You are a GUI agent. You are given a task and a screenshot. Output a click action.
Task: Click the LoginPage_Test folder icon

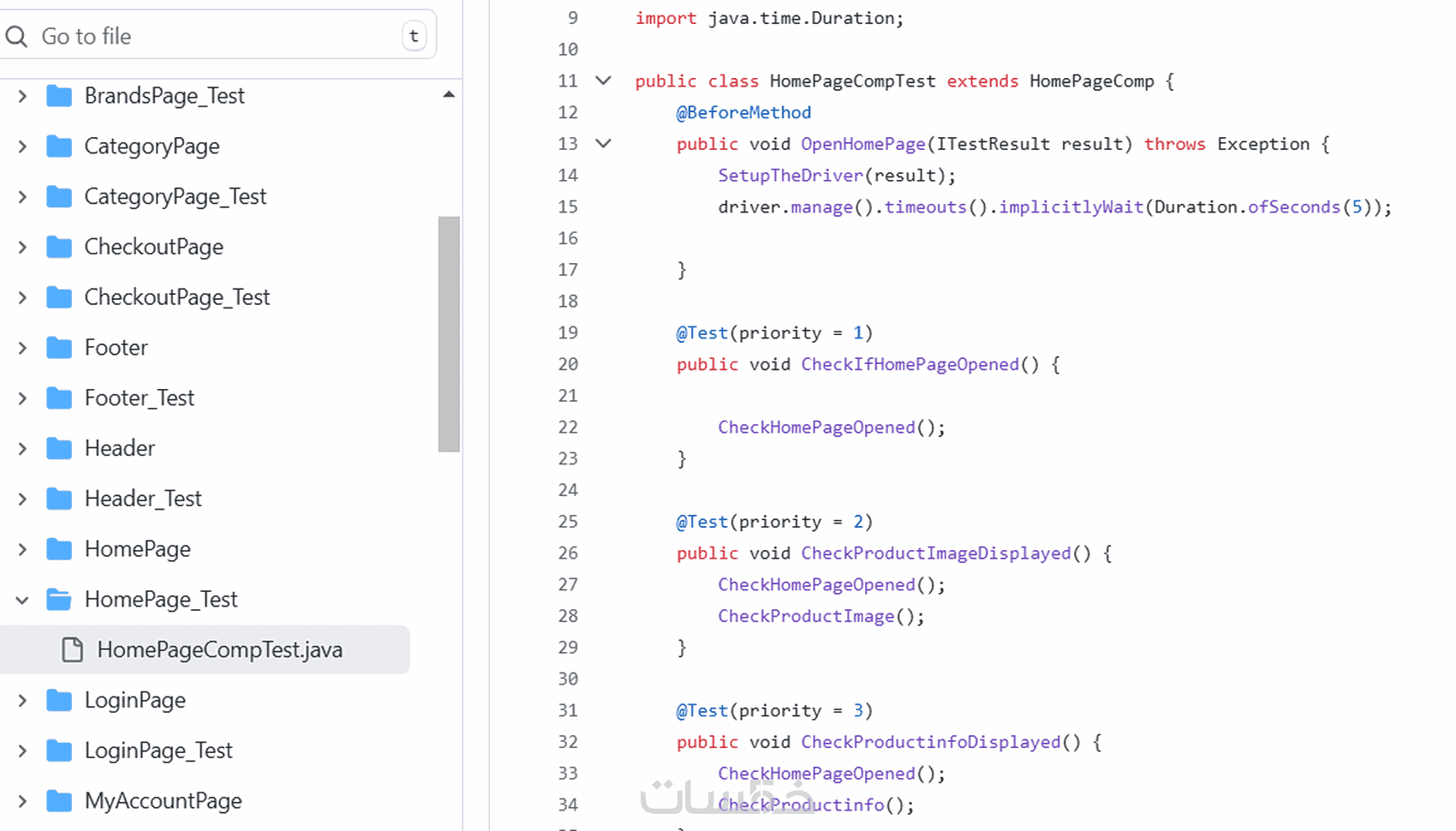click(59, 751)
